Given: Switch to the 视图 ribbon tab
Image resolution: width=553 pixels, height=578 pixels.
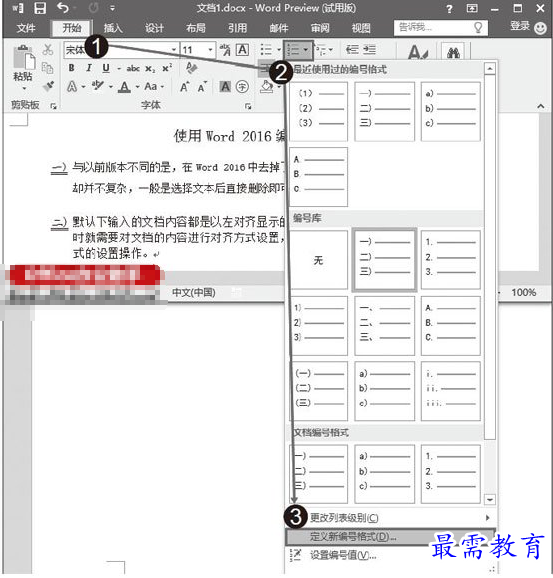Looking at the screenshot, I should (361, 28).
